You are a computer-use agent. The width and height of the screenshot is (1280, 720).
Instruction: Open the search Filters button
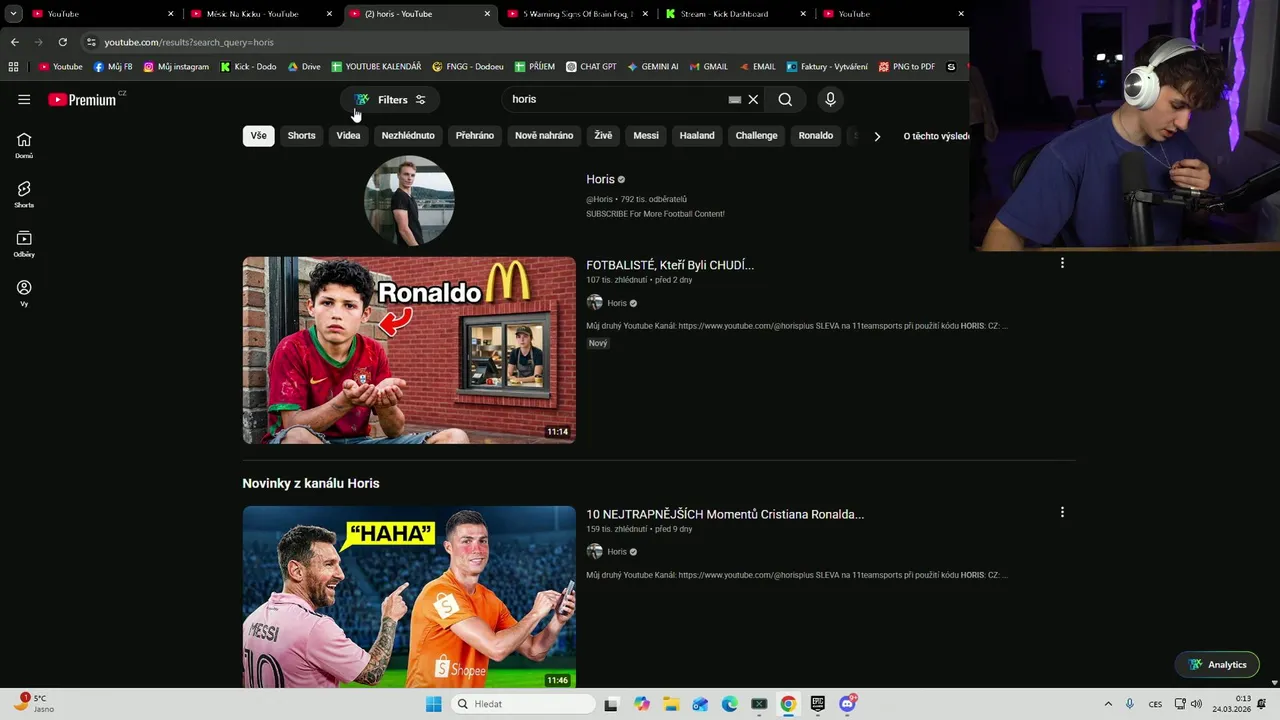coord(390,99)
